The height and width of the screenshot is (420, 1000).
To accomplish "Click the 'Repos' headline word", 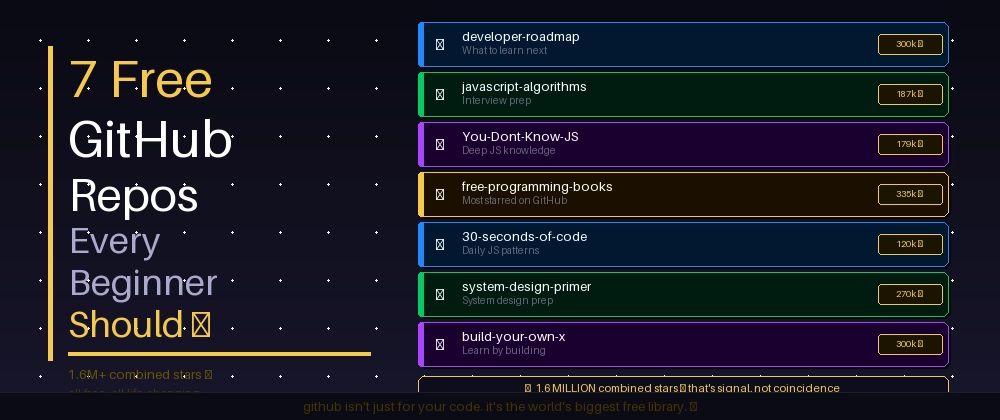I will pos(134,196).
